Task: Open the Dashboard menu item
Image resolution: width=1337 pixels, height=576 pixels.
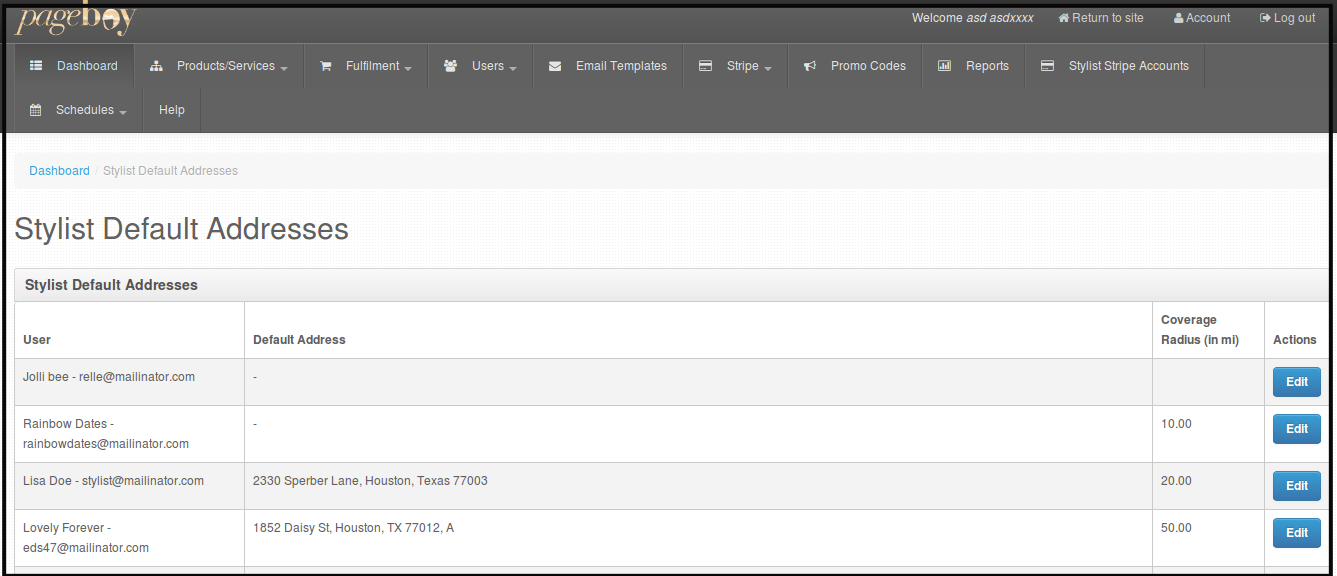Action: pyautogui.click(x=74, y=66)
